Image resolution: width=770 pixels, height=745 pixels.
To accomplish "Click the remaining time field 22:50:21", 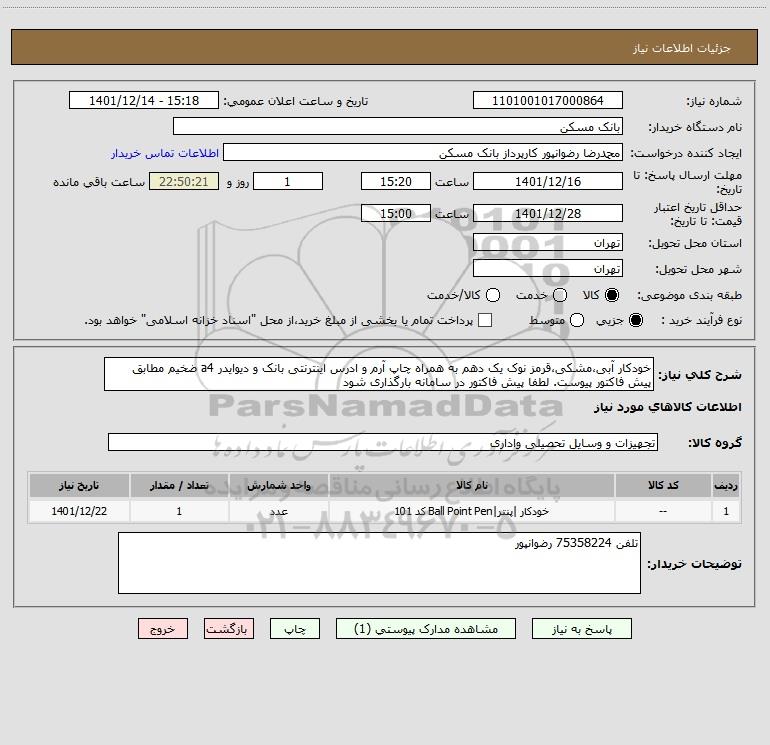I will (x=184, y=181).
